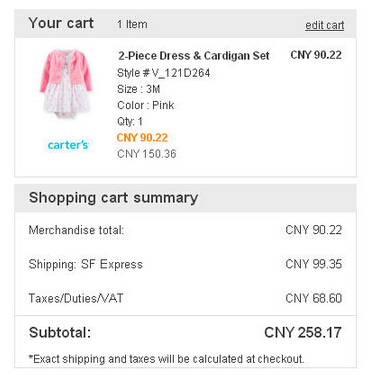
Task: Click the Taxes/Duties/VAT label
Action: [x=76, y=298]
